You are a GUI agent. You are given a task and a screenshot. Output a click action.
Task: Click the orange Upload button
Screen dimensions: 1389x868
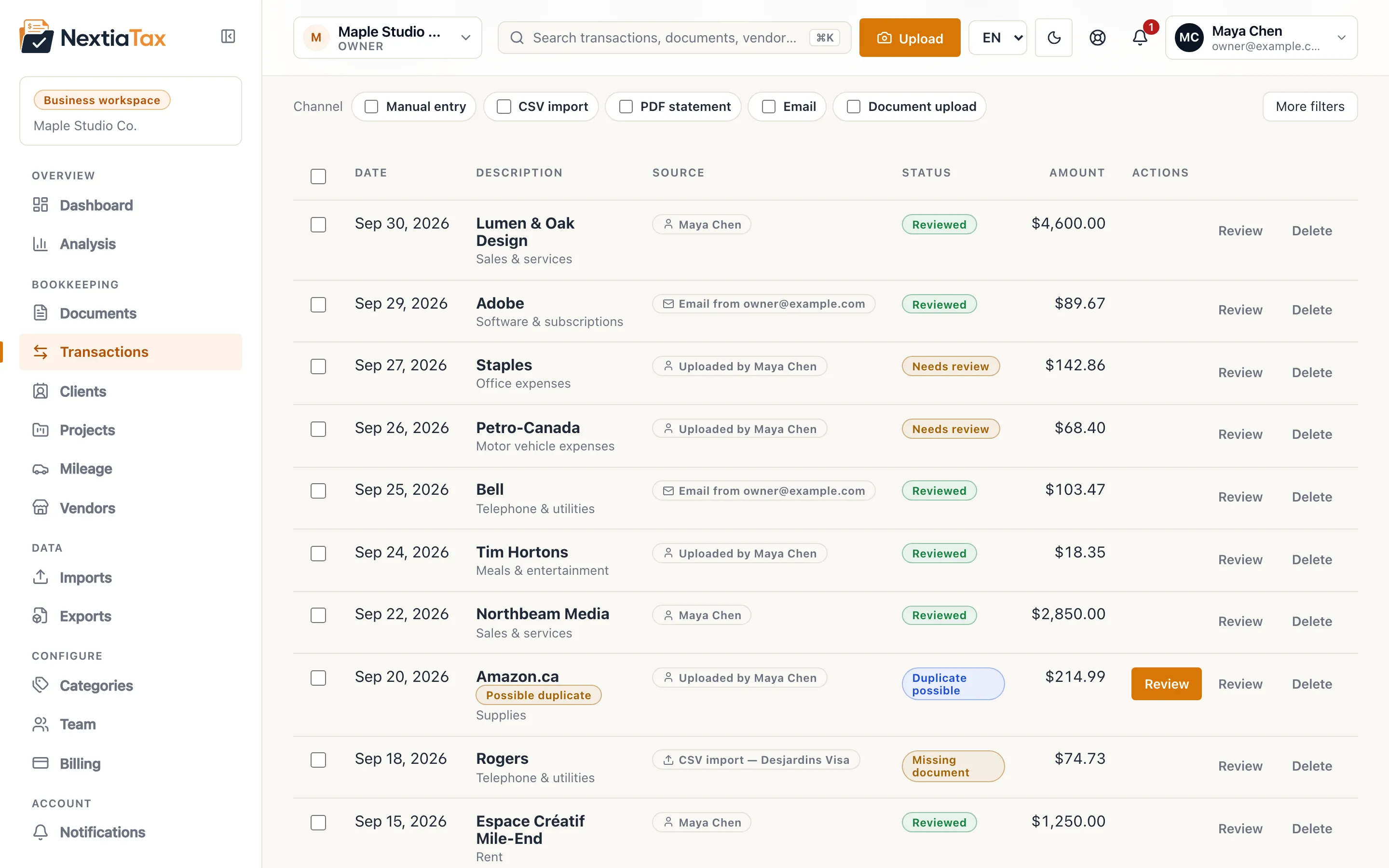click(x=909, y=38)
